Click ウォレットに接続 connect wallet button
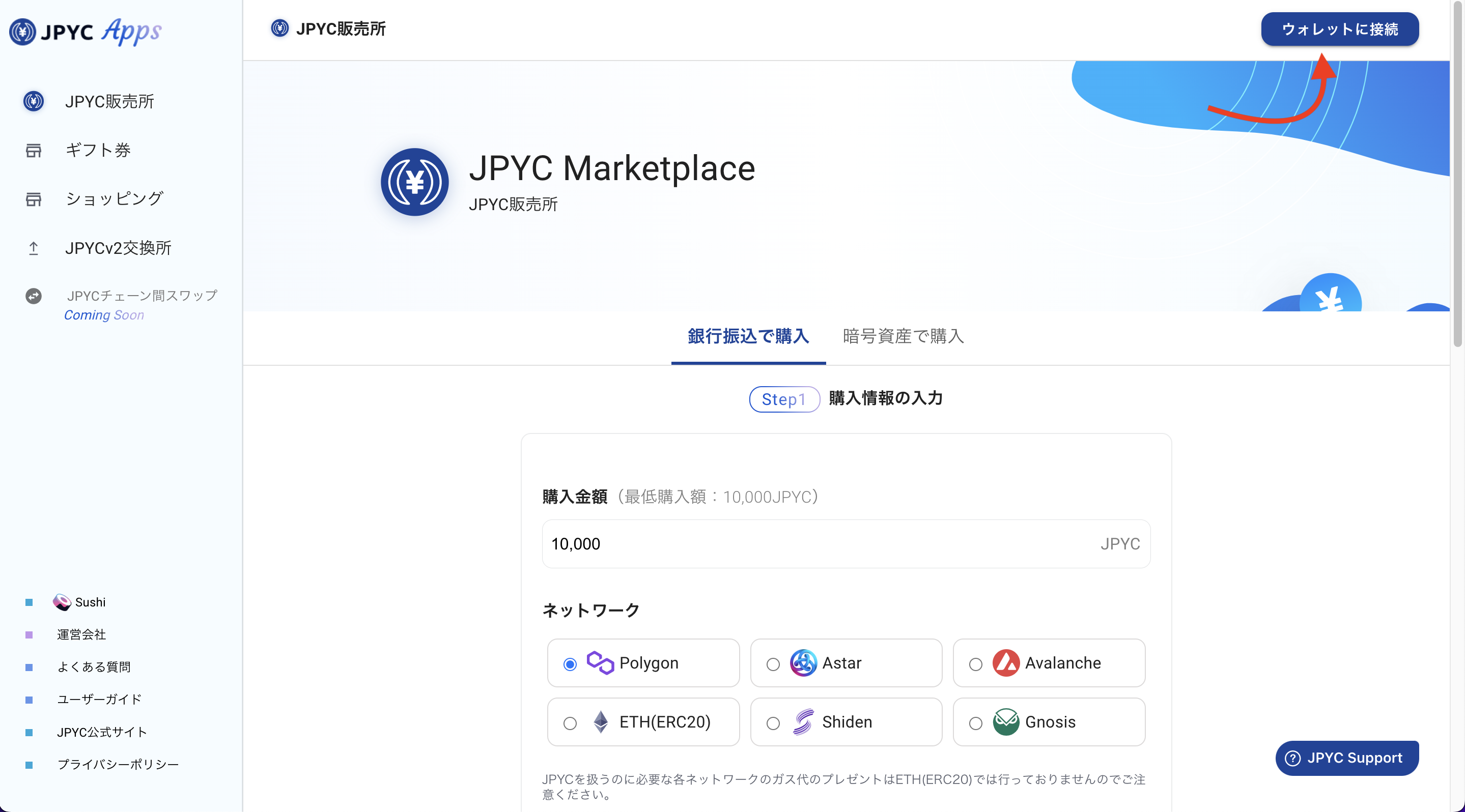The width and height of the screenshot is (1465, 812). [x=1340, y=29]
